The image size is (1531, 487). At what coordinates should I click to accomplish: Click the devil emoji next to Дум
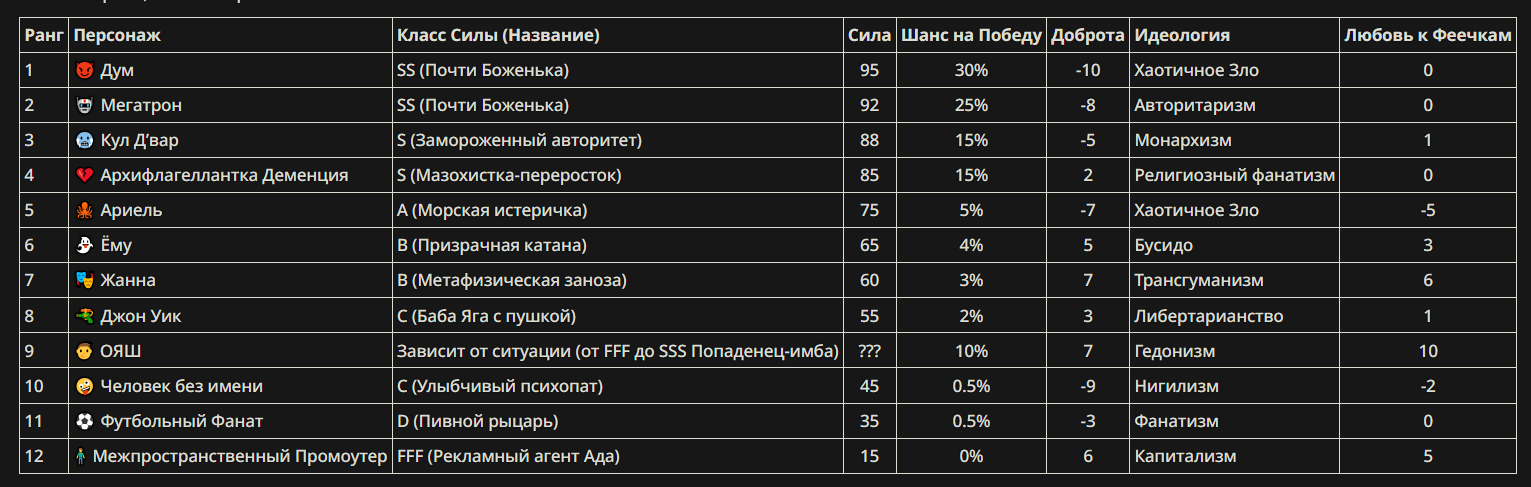pos(84,70)
